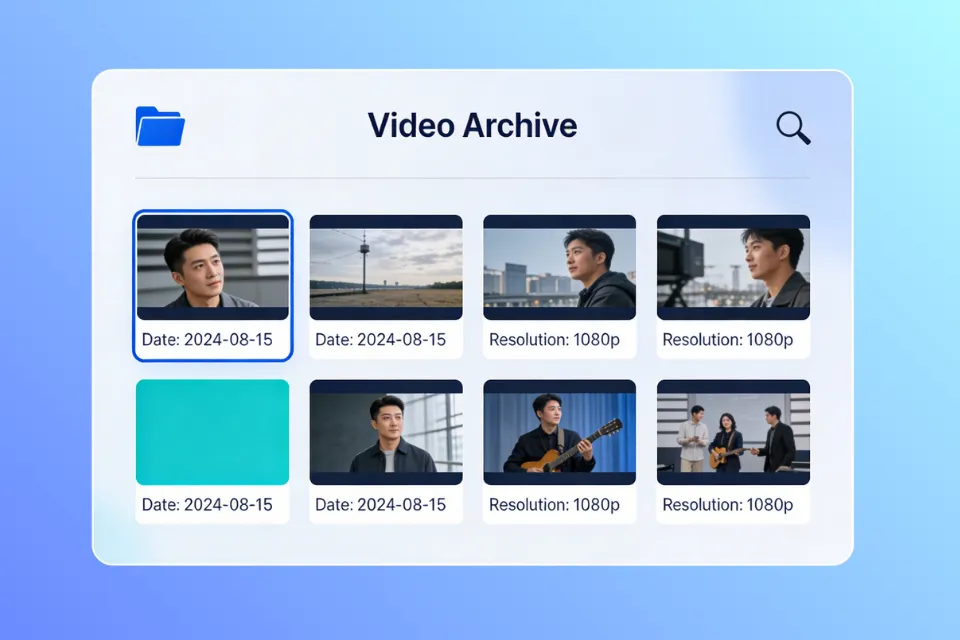
Task: Select the man in black shirt thumbnail
Action: click(386, 432)
